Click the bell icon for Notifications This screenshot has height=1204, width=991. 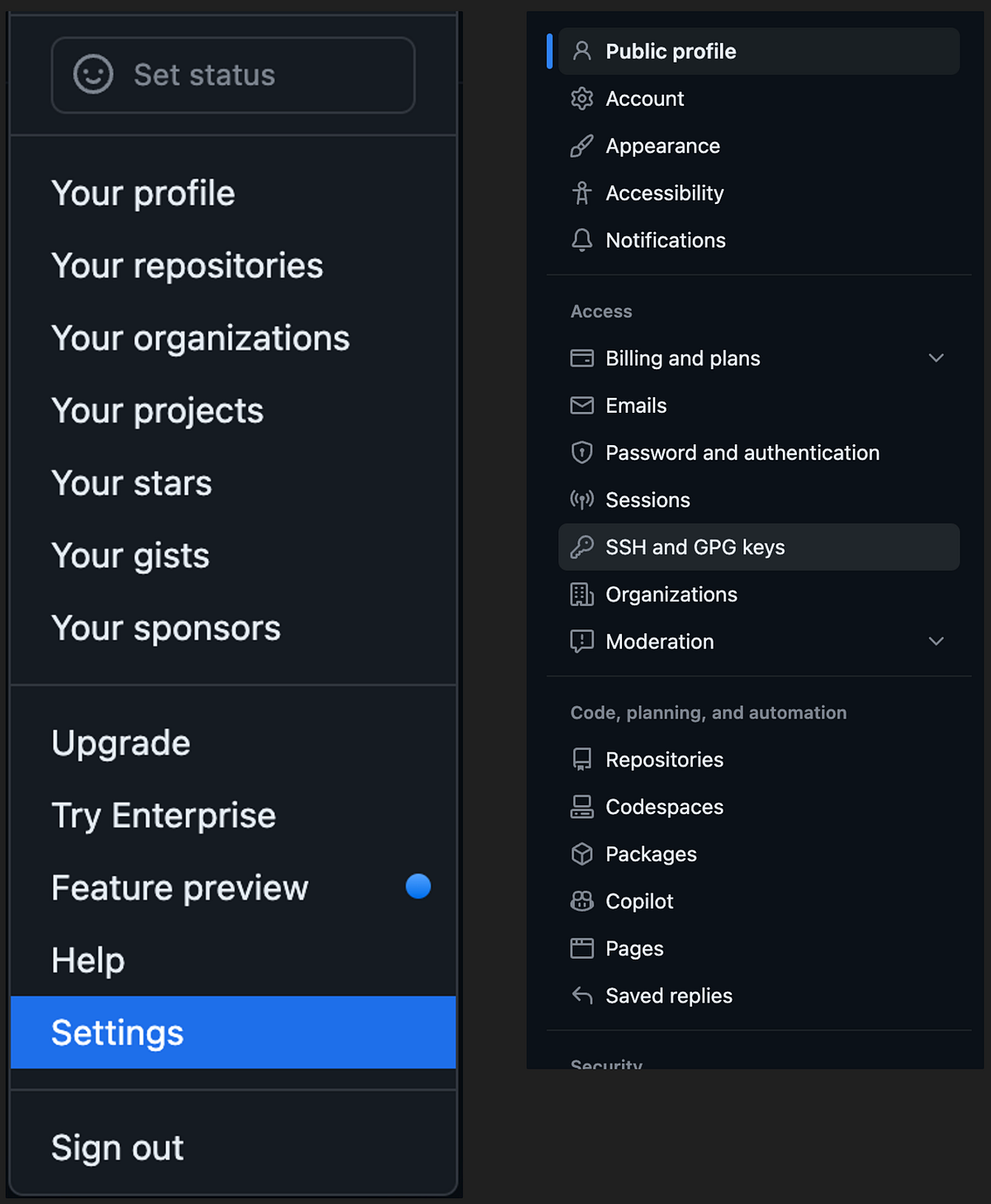point(582,240)
